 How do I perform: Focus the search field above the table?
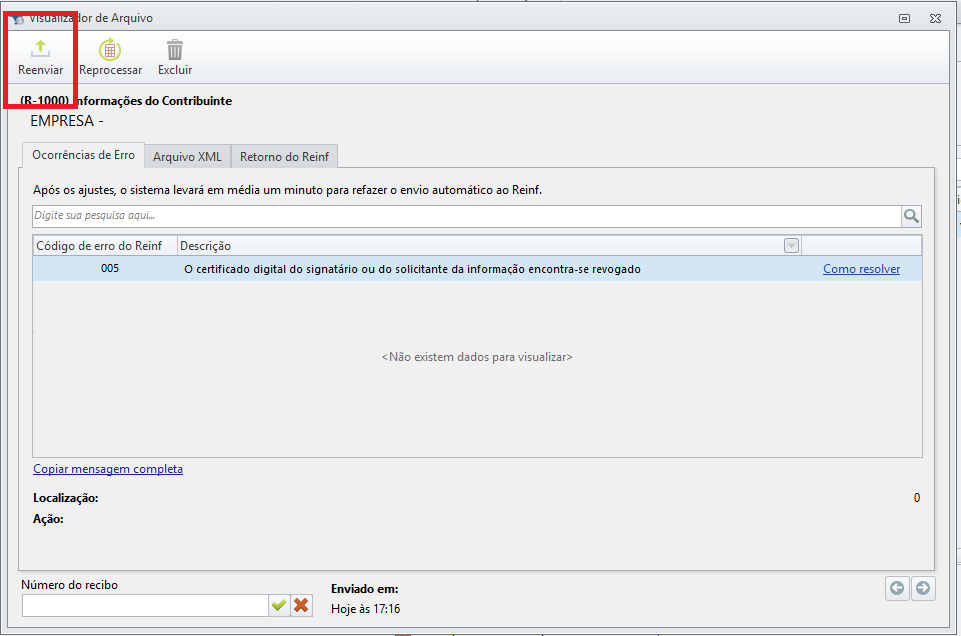[465, 216]
